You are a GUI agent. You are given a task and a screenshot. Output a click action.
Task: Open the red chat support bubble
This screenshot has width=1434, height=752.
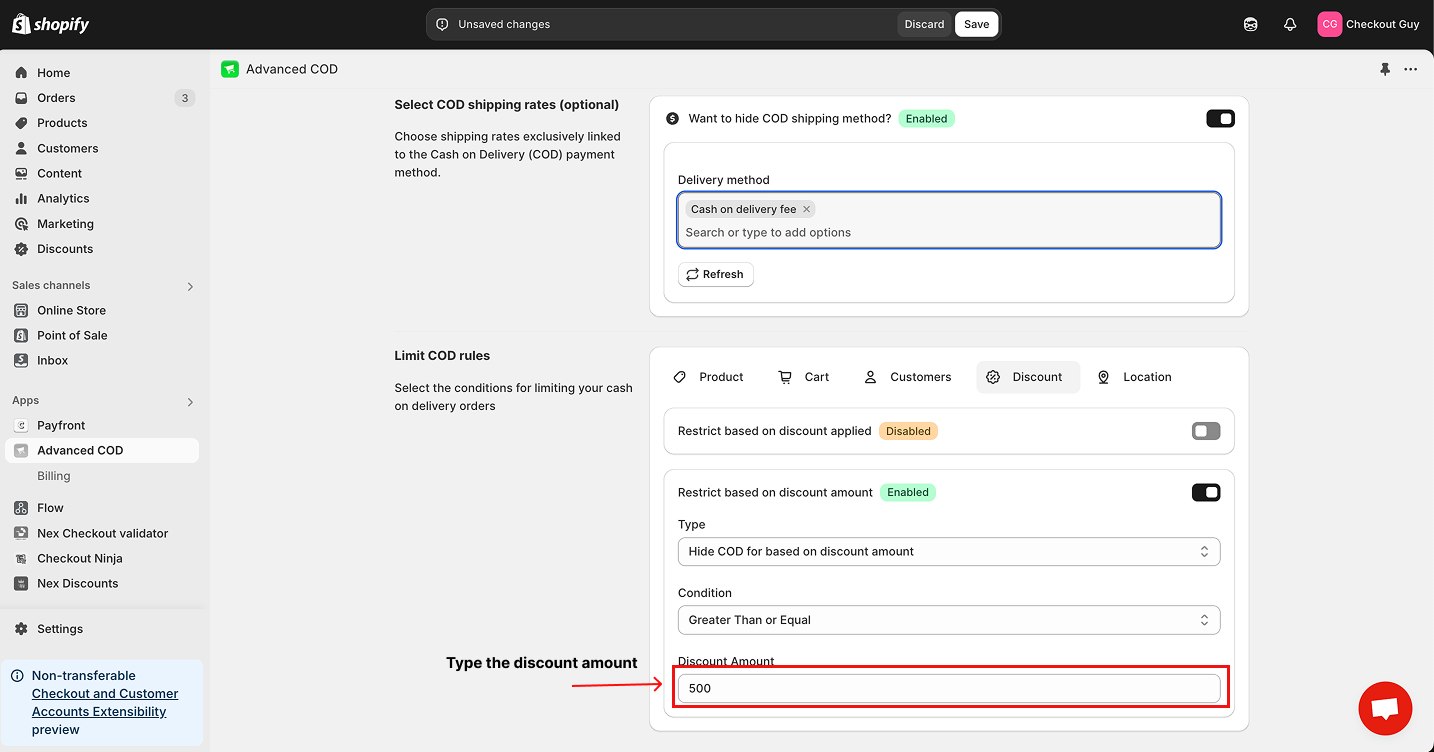tap(1385, 708)
